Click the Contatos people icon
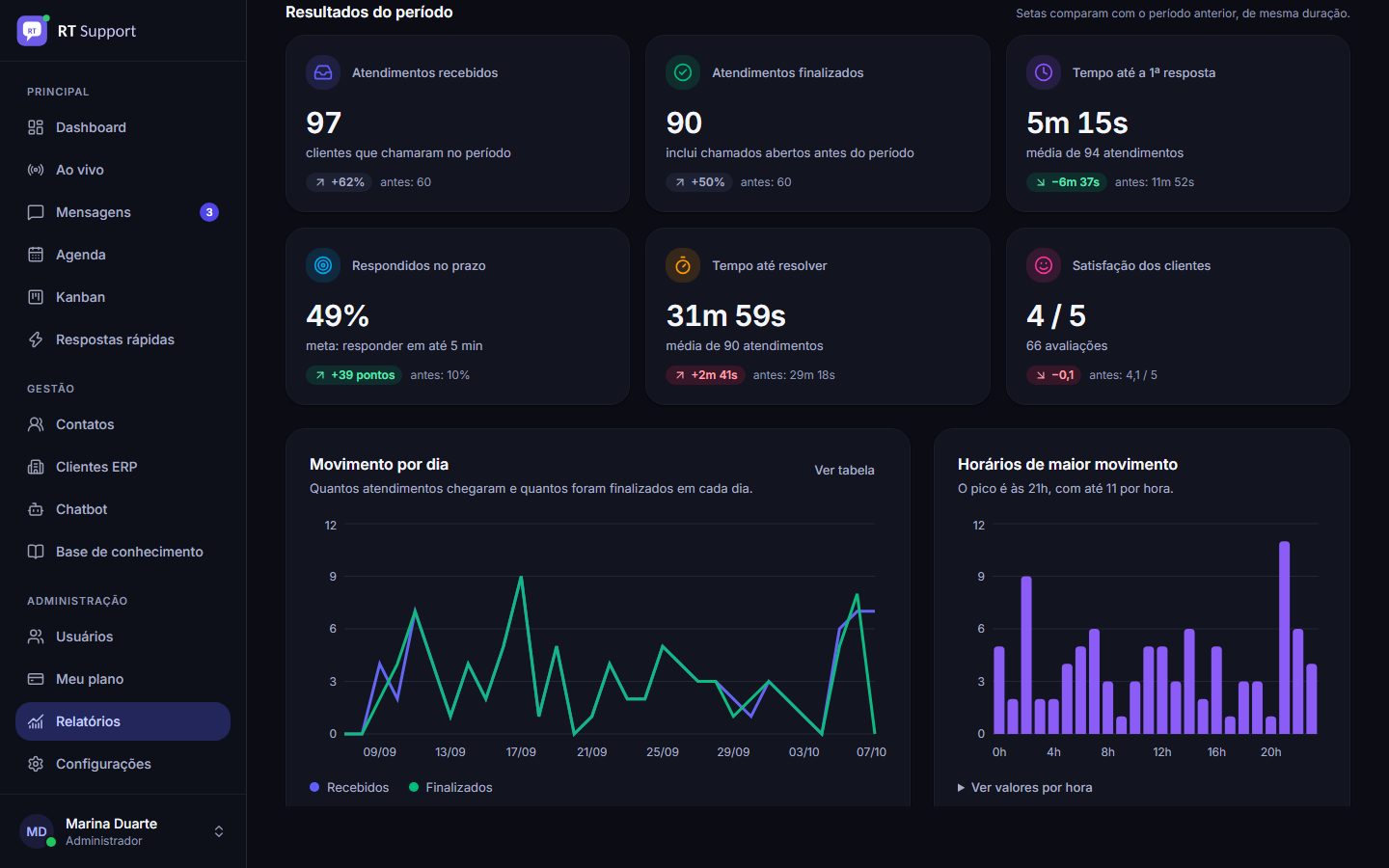The image size is (1389, 868). 36,424
